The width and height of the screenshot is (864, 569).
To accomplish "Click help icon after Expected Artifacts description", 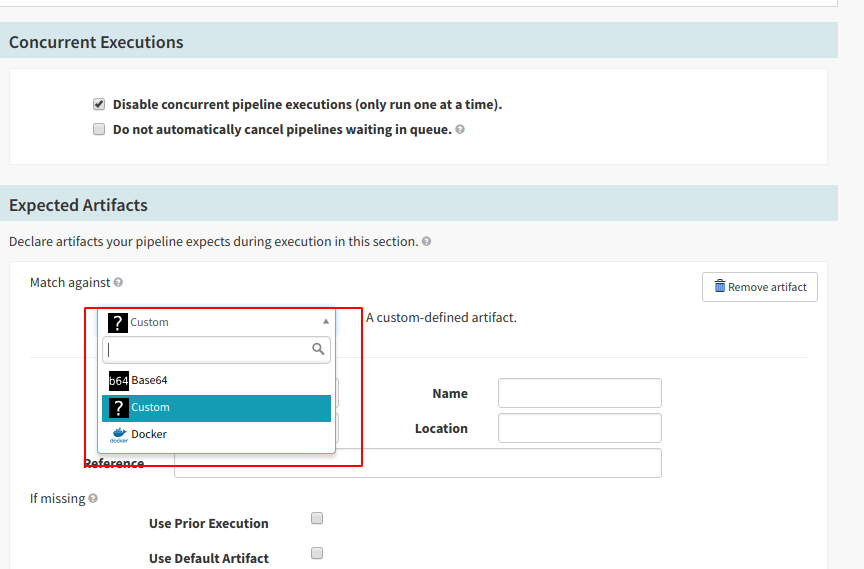I will click(x=427, y=242).
